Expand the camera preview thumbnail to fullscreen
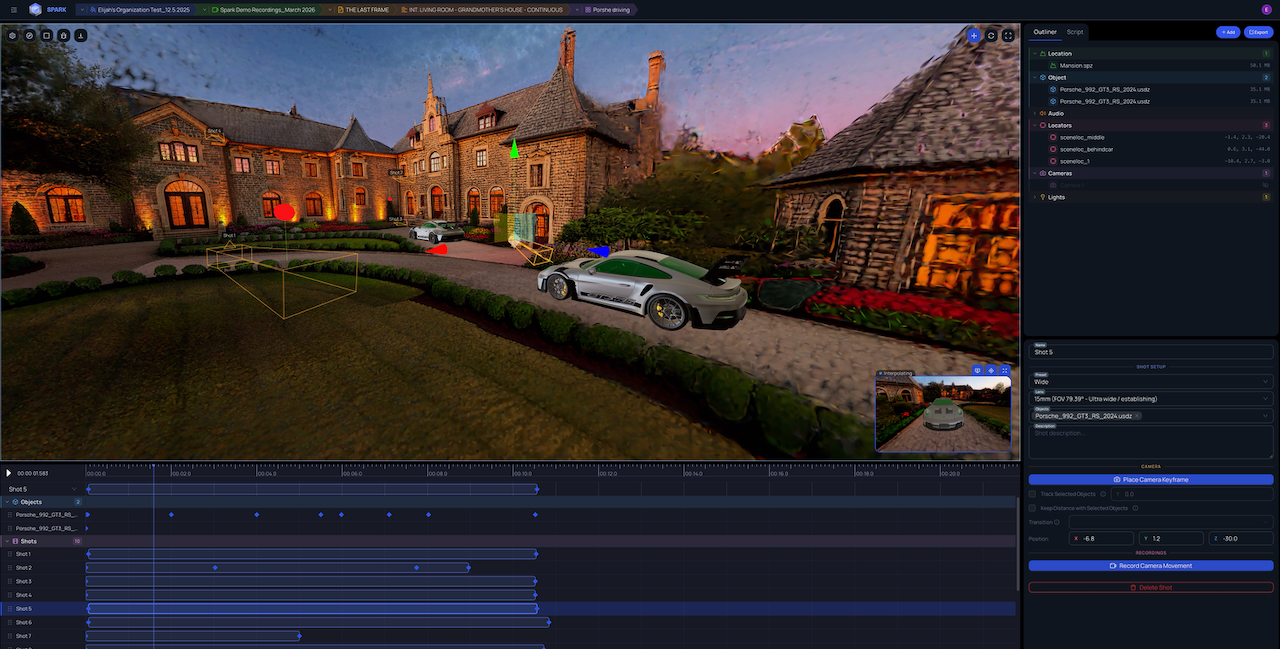The image size is (1280, 649). (1005, 371)
